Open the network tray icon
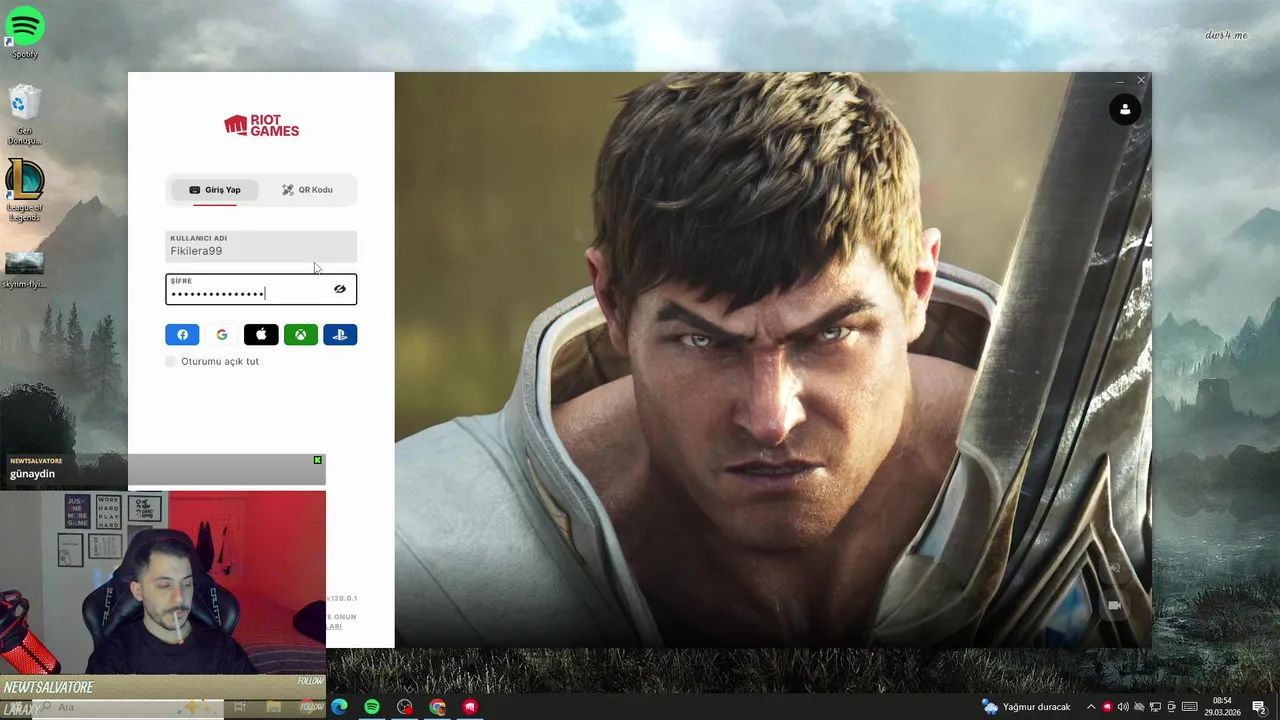This screenshot has width=1280, height=720. pos(1155,707)
